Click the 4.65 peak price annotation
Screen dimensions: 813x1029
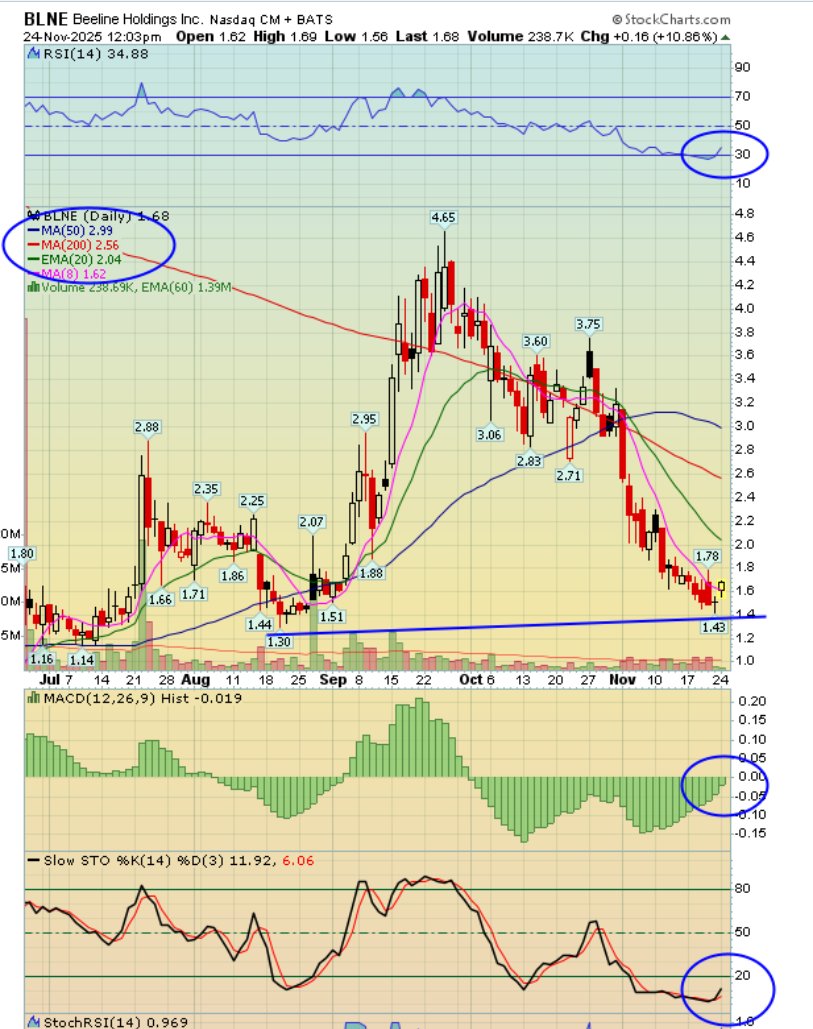[x=443, y=216]
